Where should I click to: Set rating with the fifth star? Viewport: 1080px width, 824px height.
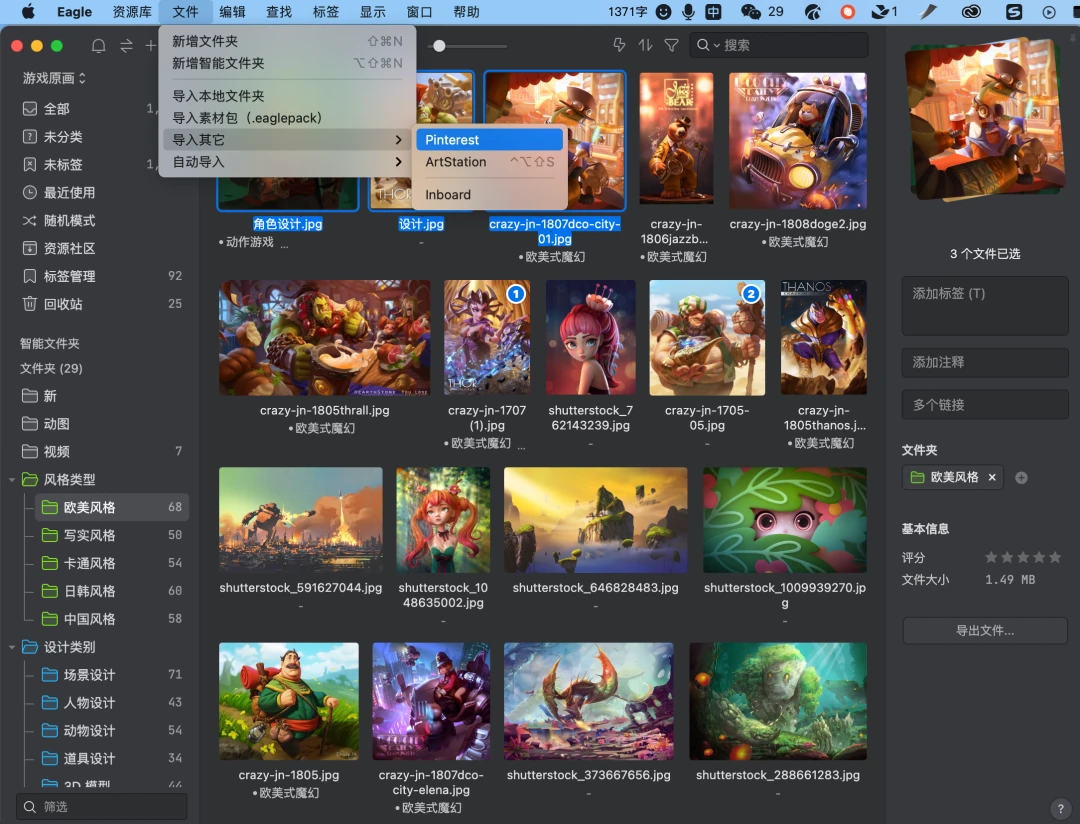point(1055,557)
